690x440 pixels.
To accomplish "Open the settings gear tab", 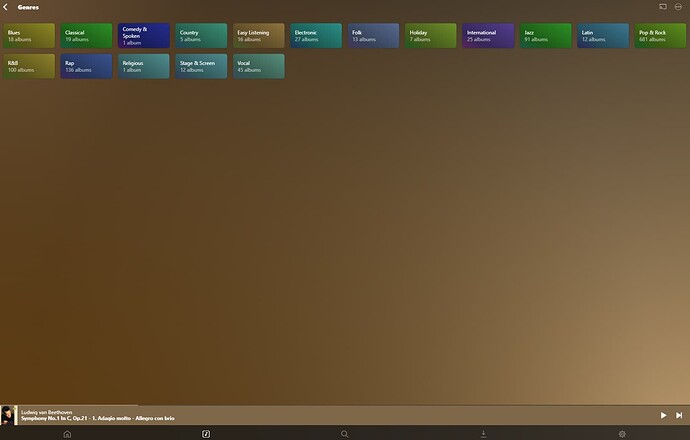I will [622, 434].
